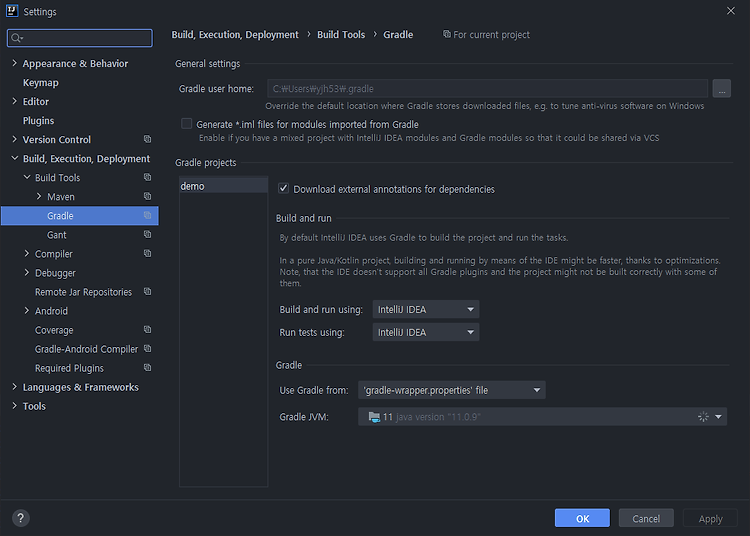Viewport: 750px width, 536px height.
Task: Open the Use Gradle from dropdown
Action: click(x=452, y=390)
